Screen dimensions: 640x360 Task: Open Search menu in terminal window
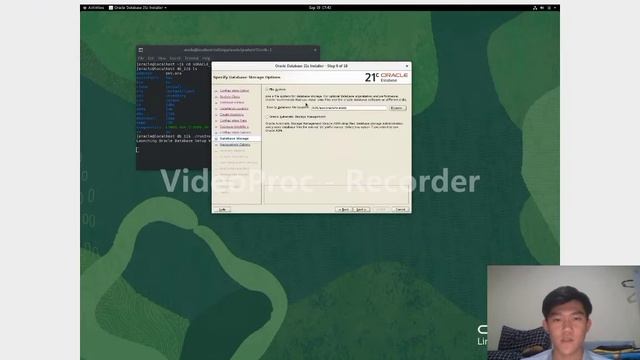175,58
